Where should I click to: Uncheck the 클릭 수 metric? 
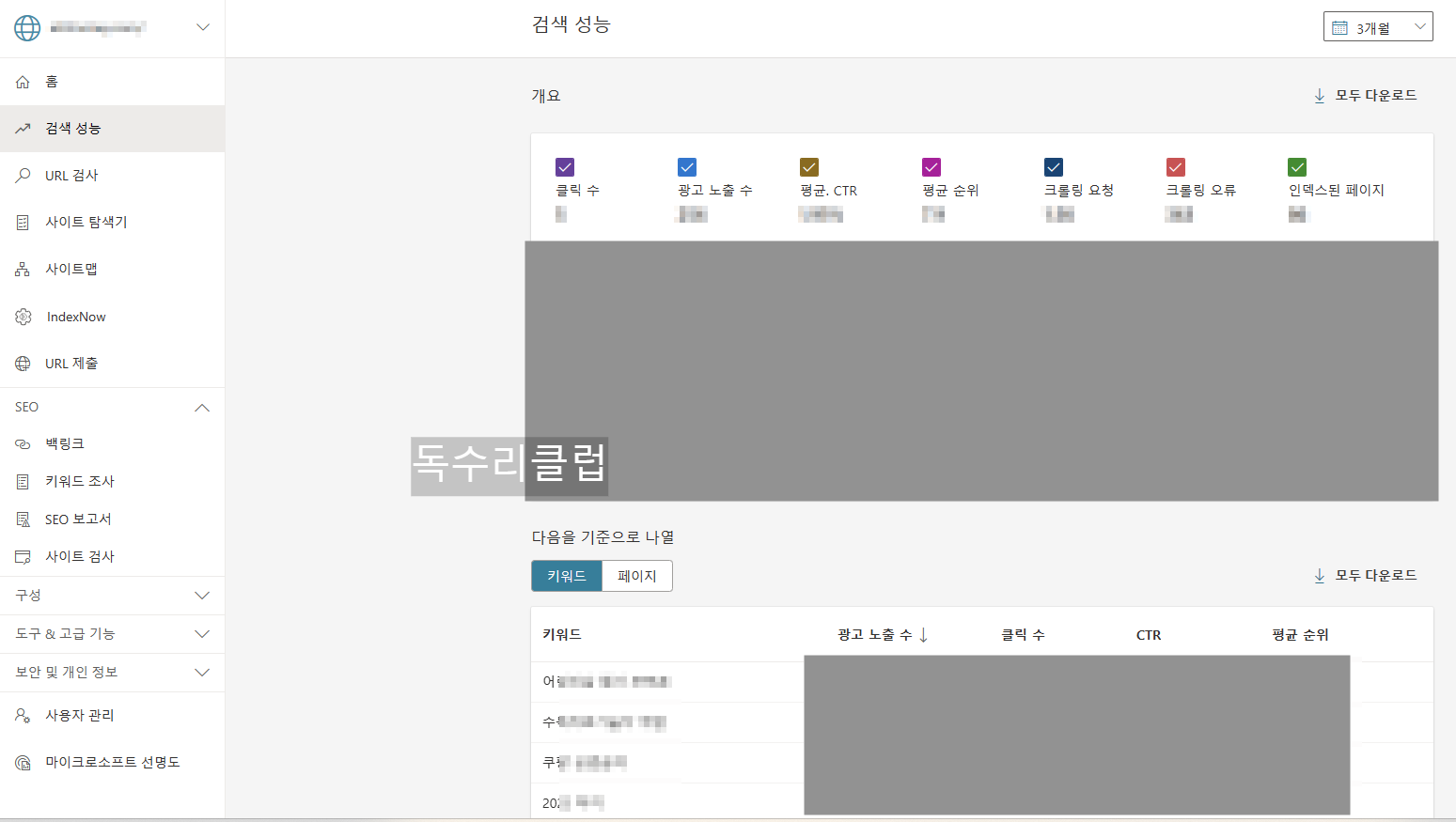(564, 166)
